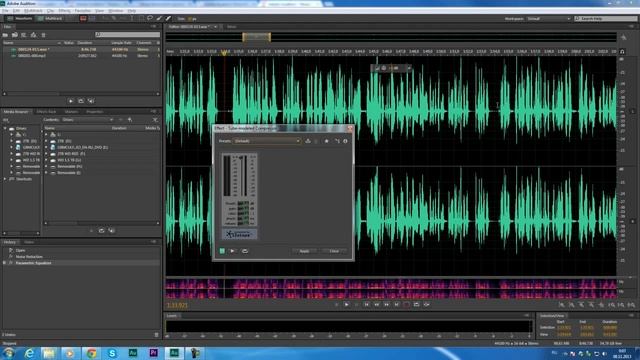Click transport Record button
Viewport: 640px width, 360px height.
pos(406,304)
